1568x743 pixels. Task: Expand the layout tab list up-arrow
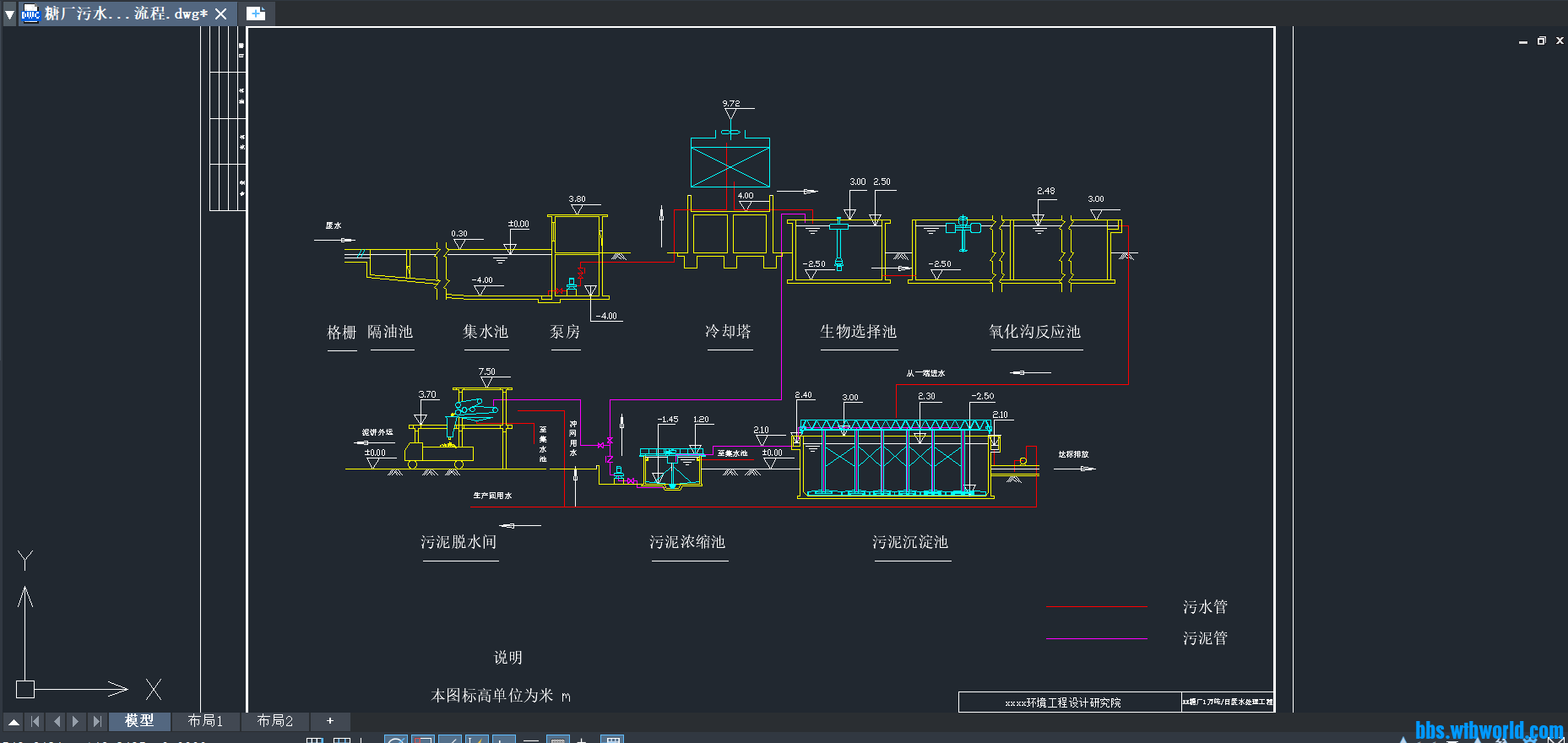point(14,721)
